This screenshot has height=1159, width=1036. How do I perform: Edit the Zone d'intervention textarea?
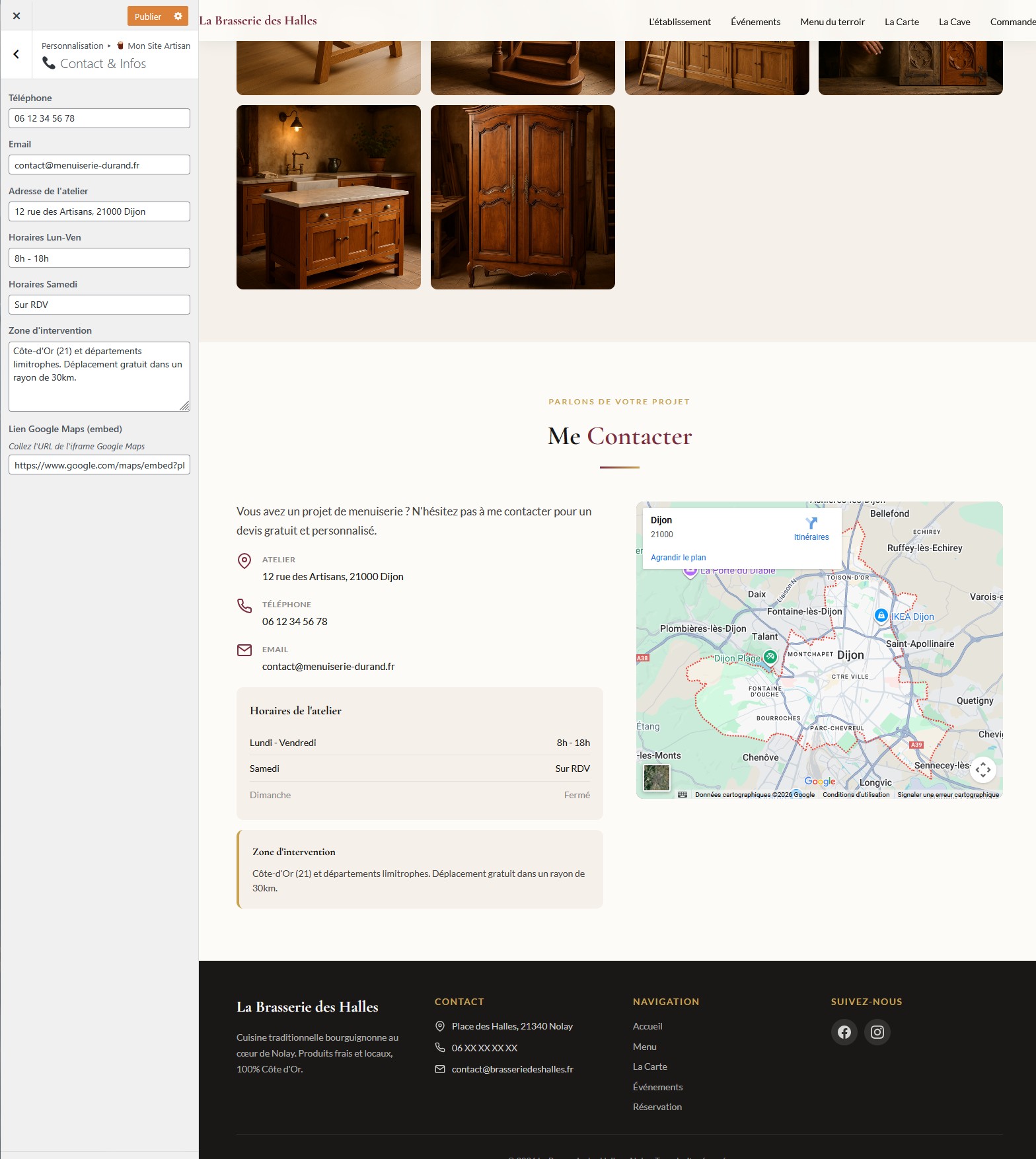pyautogui.click(x=99, y=377)
